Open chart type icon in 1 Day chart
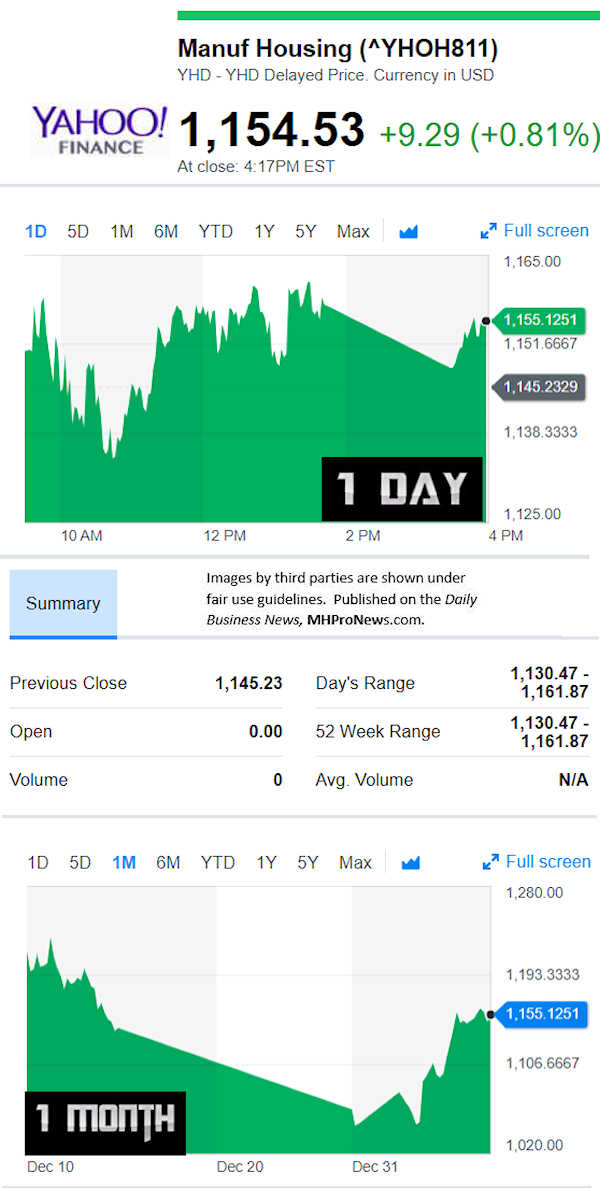 tap(408, 232)
